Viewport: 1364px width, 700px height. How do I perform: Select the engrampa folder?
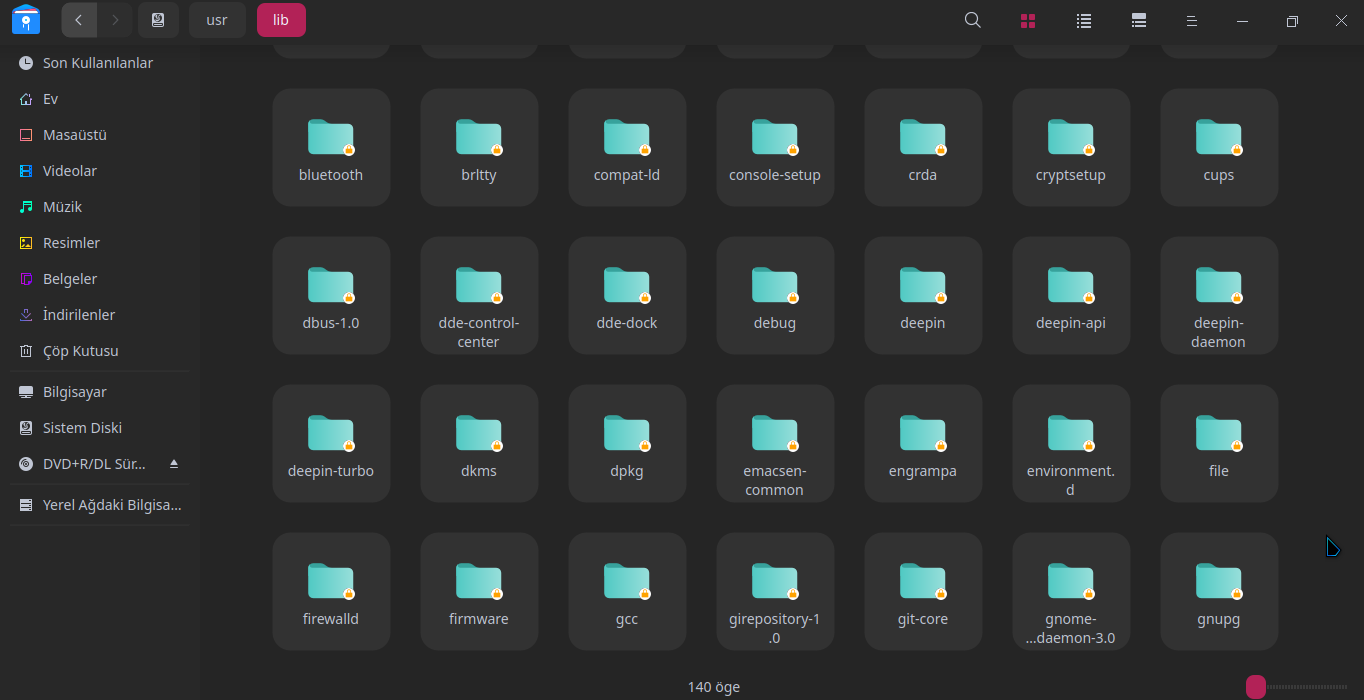click(923, 444)
